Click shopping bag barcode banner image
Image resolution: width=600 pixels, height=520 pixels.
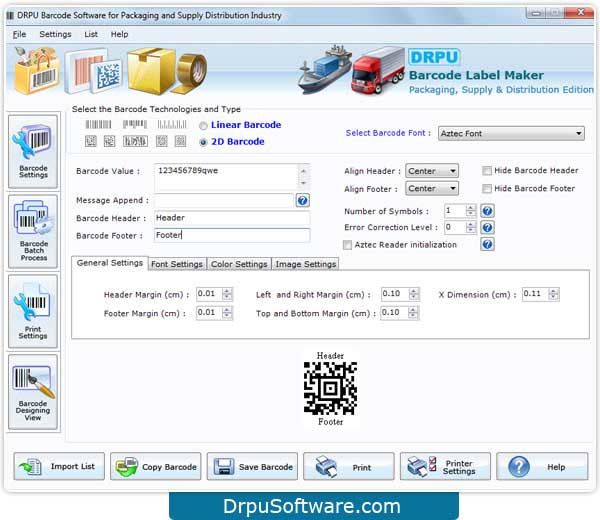coord(38,70)
